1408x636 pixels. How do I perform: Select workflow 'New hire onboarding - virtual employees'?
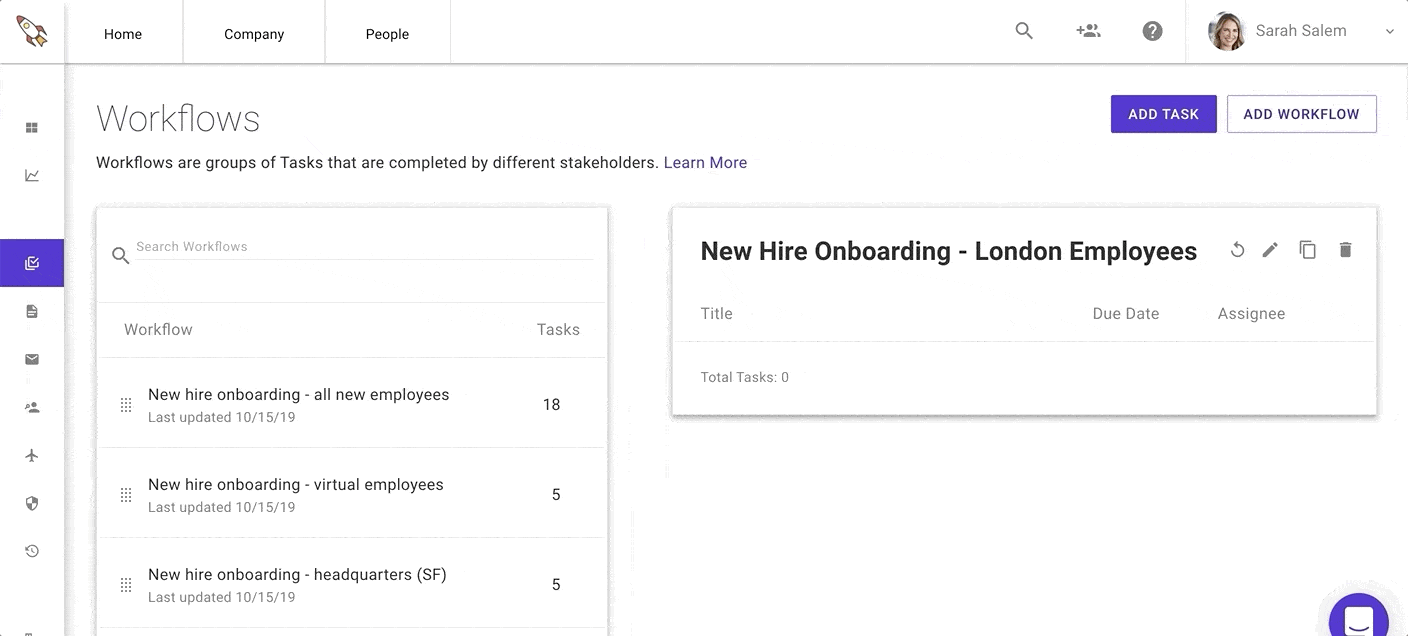(352, 493)
